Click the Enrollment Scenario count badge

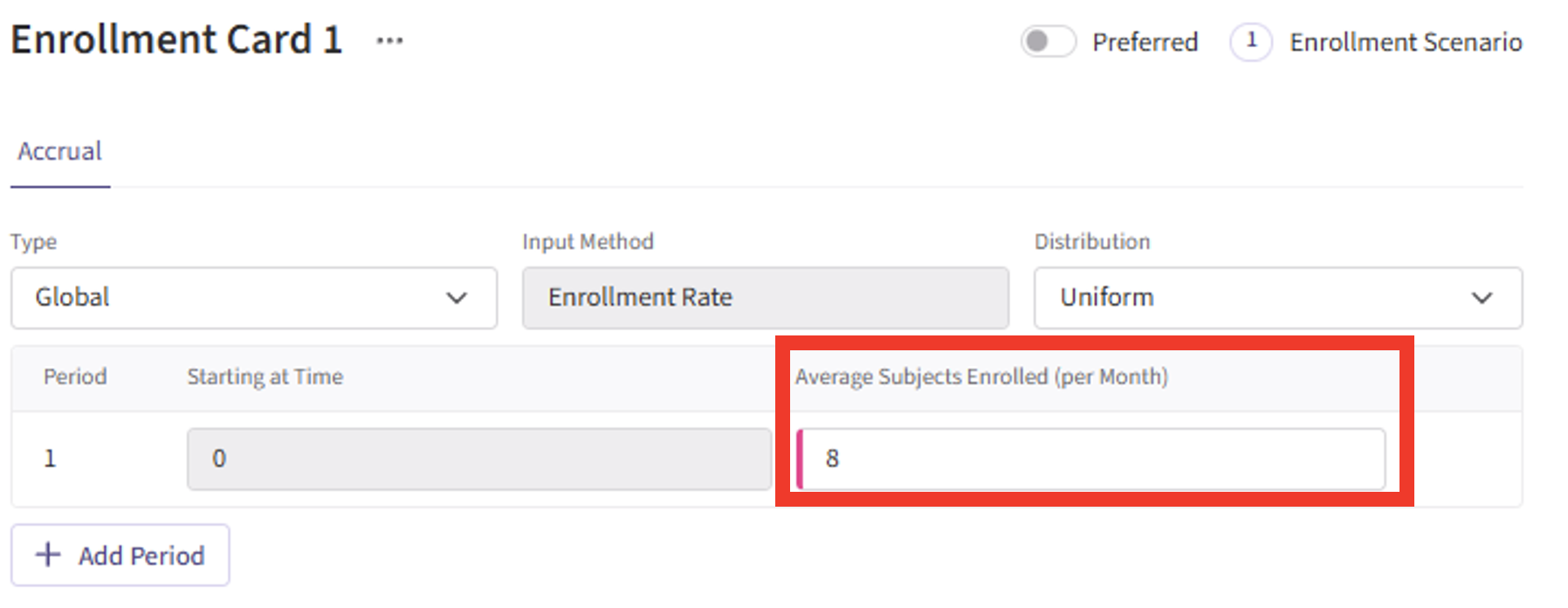coord(1250,41)
